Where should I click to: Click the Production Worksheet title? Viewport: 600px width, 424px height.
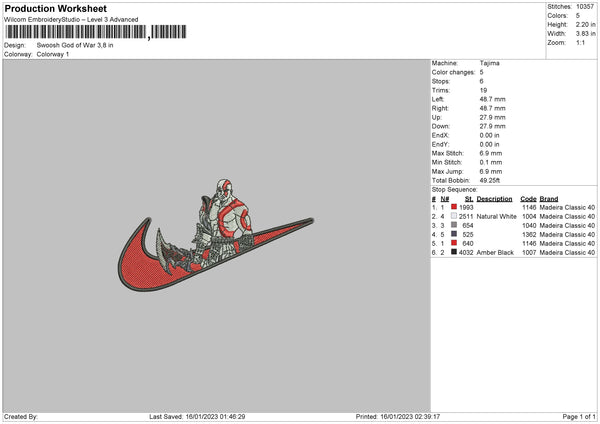click(55, 8)
